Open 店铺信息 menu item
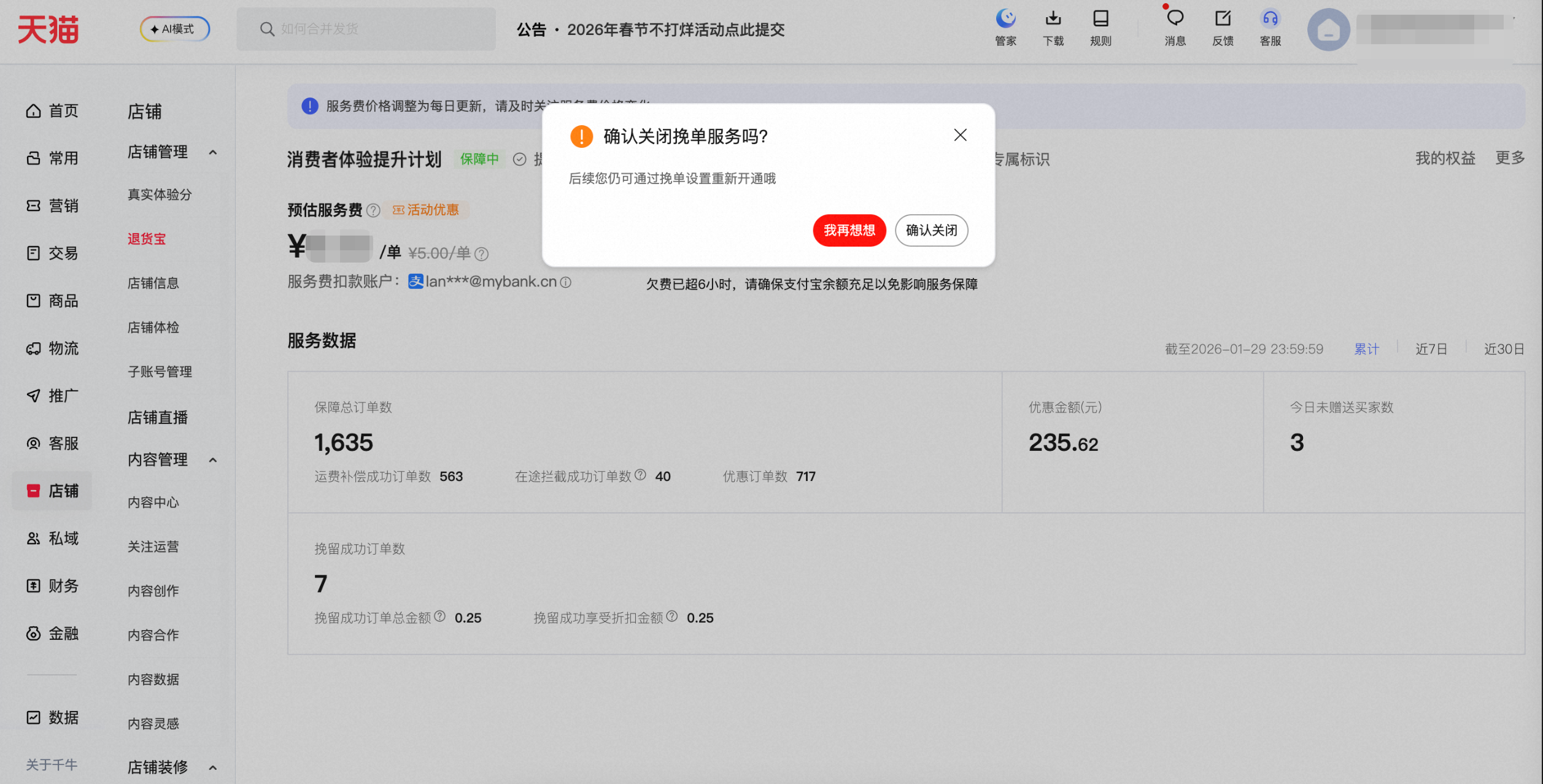The width and height of the screenshot is (1543, 784). pos(153,283)
